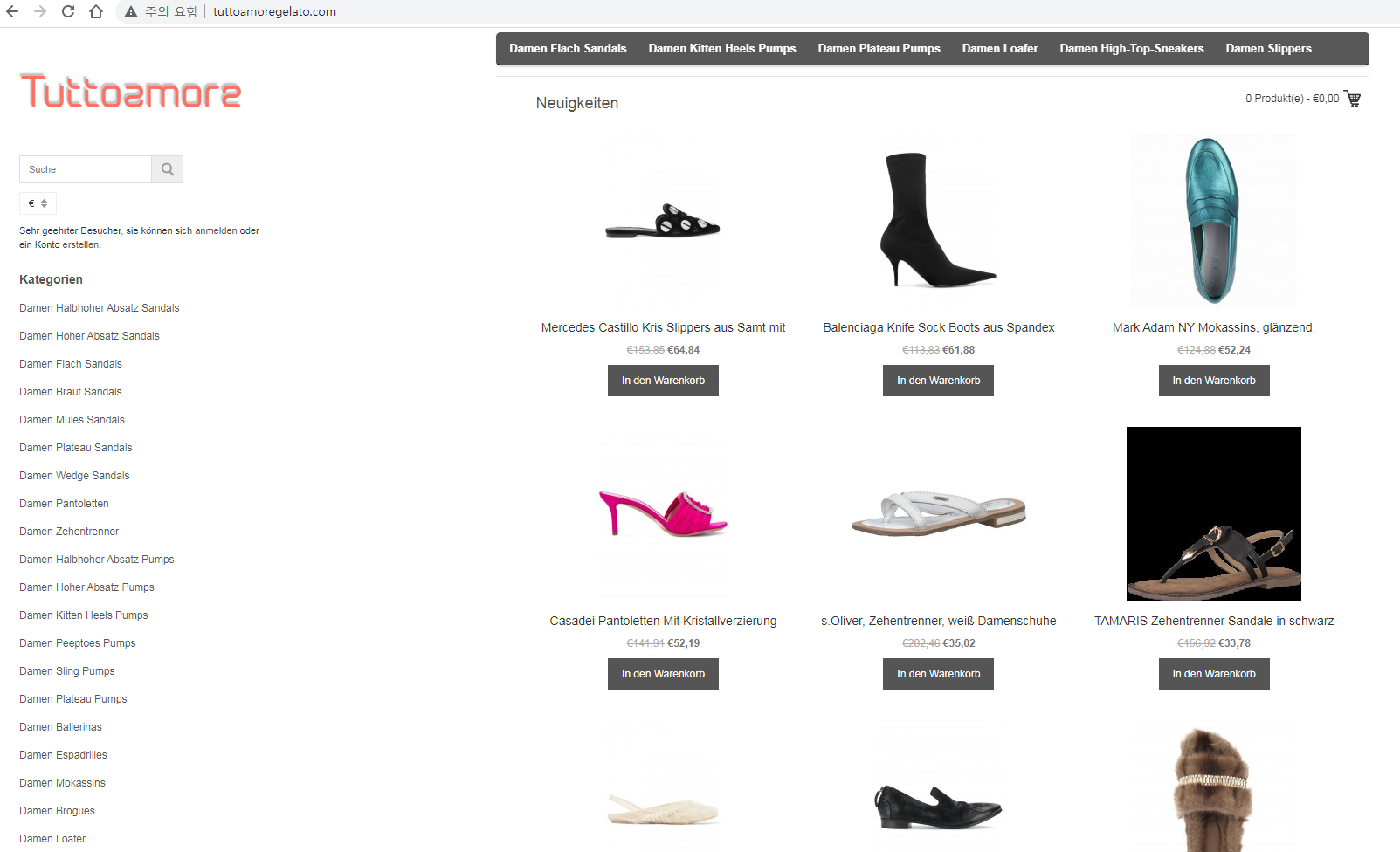This screenshot has width=1400, height=852.
Task: Open Mercedes Castillo slipper product image
Action: point(663,221)
